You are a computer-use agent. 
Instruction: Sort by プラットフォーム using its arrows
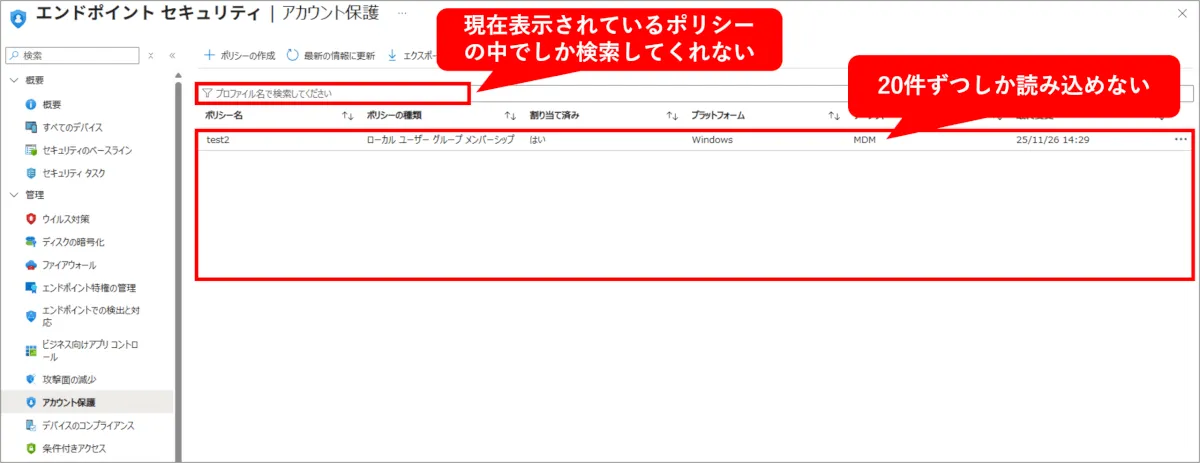click(x=834, y=116)
